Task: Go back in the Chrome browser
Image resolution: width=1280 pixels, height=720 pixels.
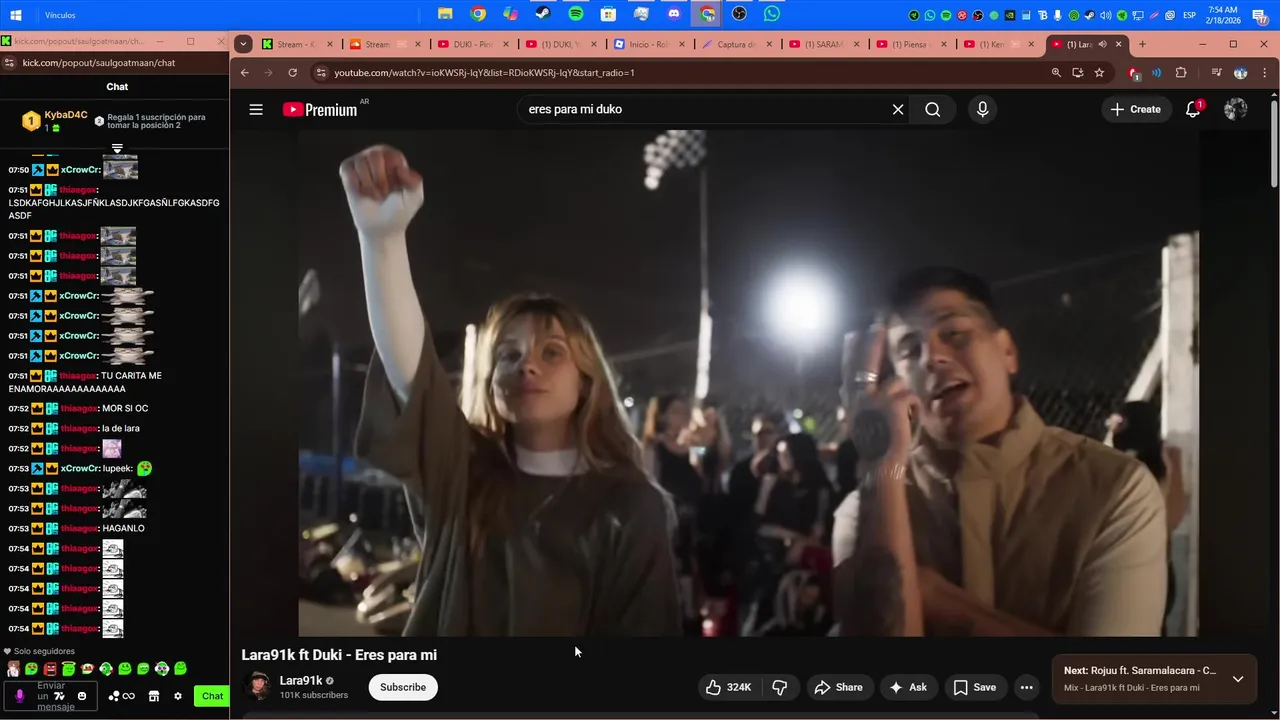Action: (245, 72)
